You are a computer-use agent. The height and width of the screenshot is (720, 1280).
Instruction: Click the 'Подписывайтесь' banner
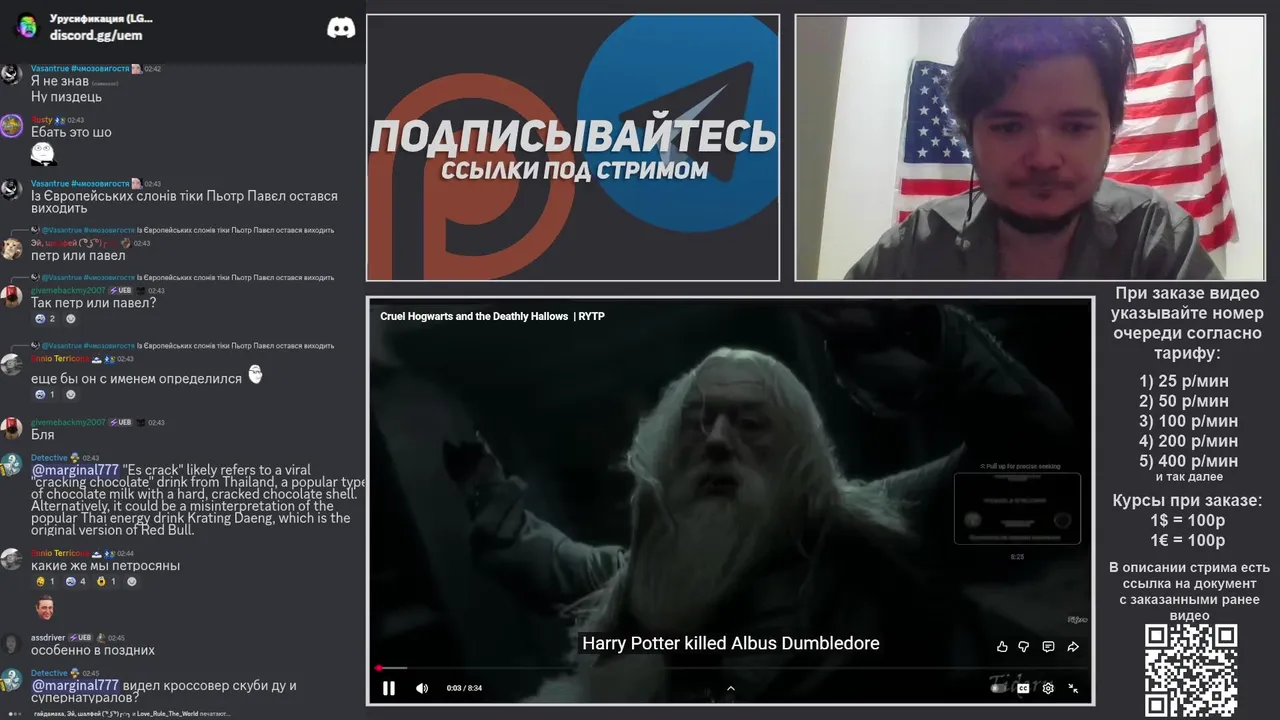point(573,148)
